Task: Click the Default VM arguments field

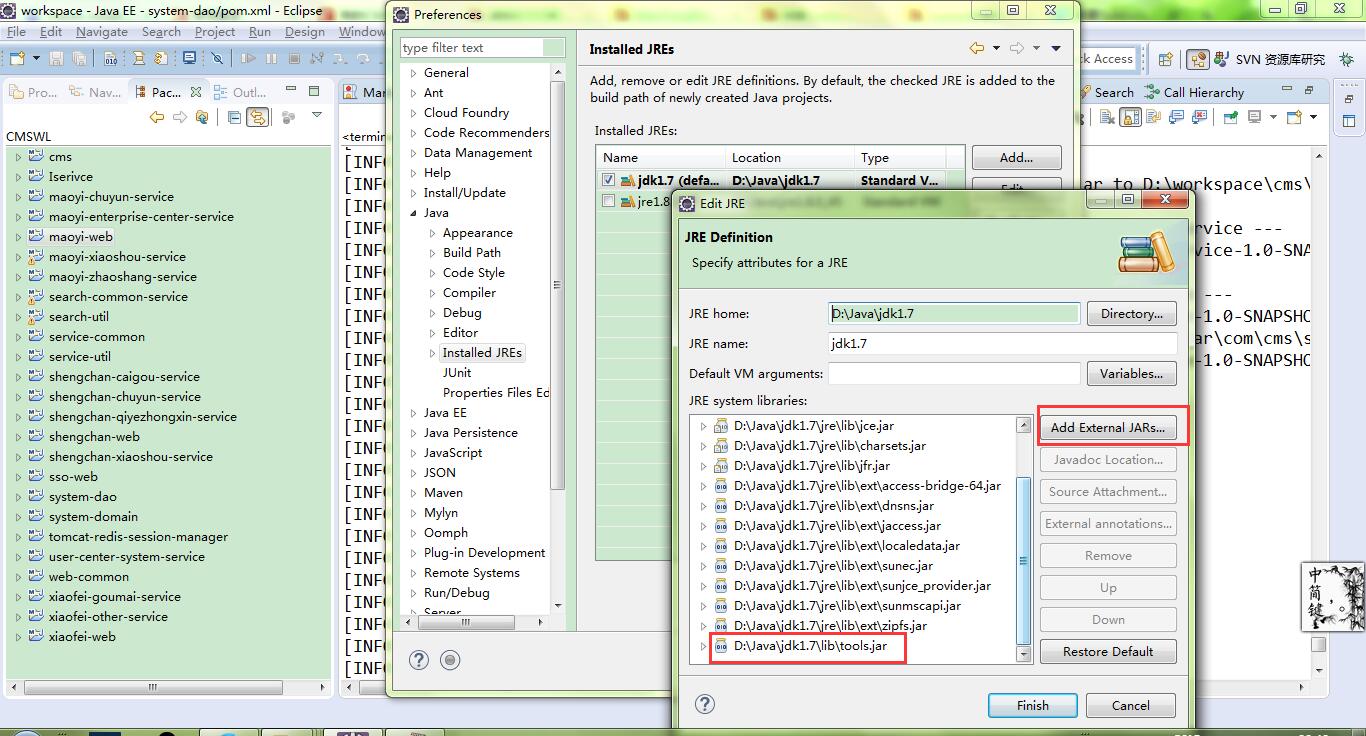Action: pyautogui.click(x=954, y=373)
